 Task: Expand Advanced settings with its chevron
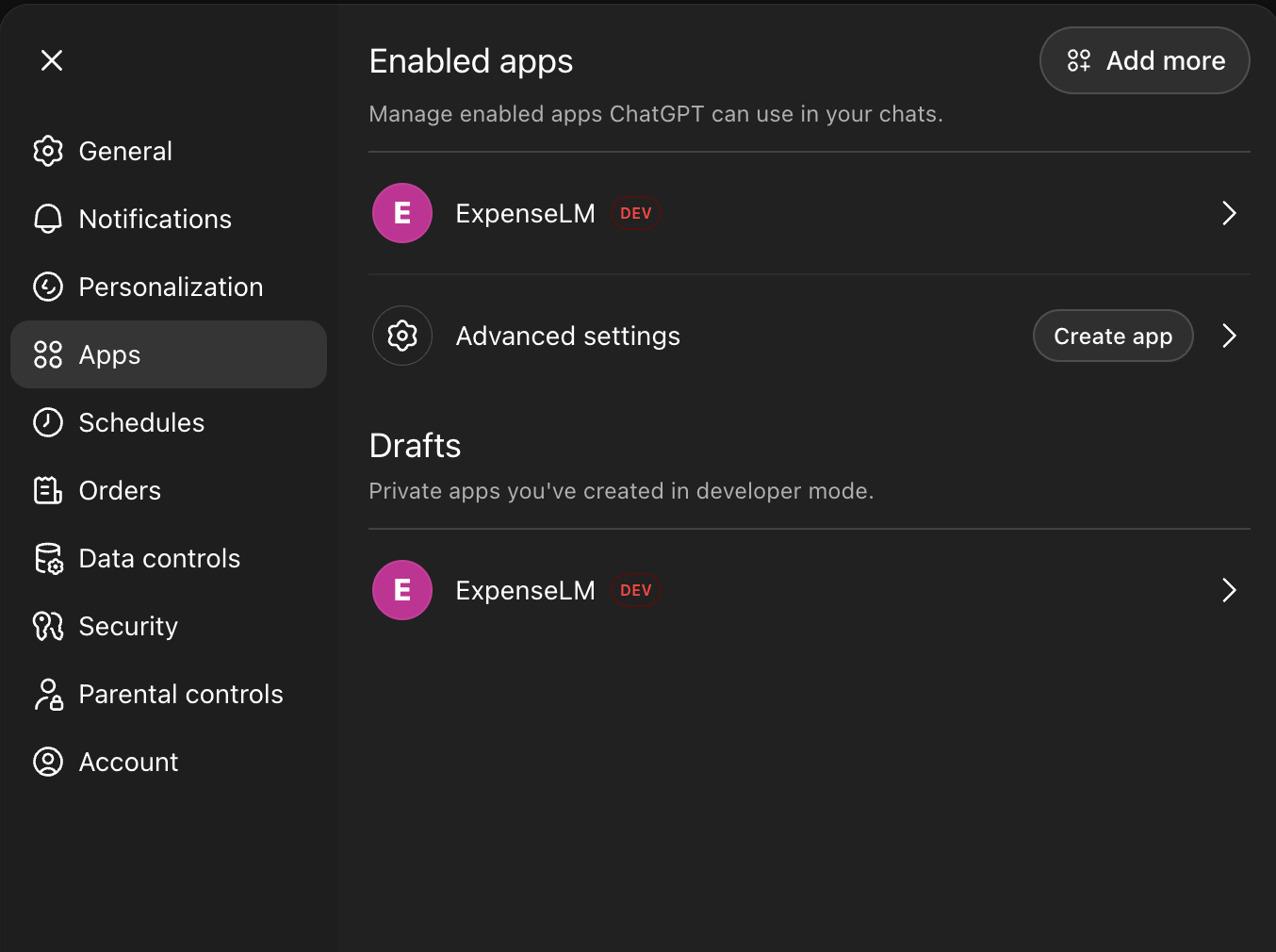coord(1229,336)
